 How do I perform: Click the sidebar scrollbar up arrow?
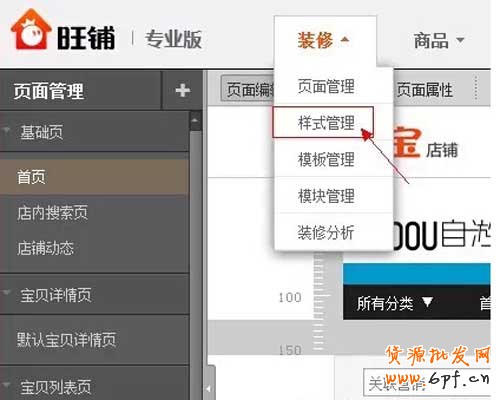click(x=195, y=121)
